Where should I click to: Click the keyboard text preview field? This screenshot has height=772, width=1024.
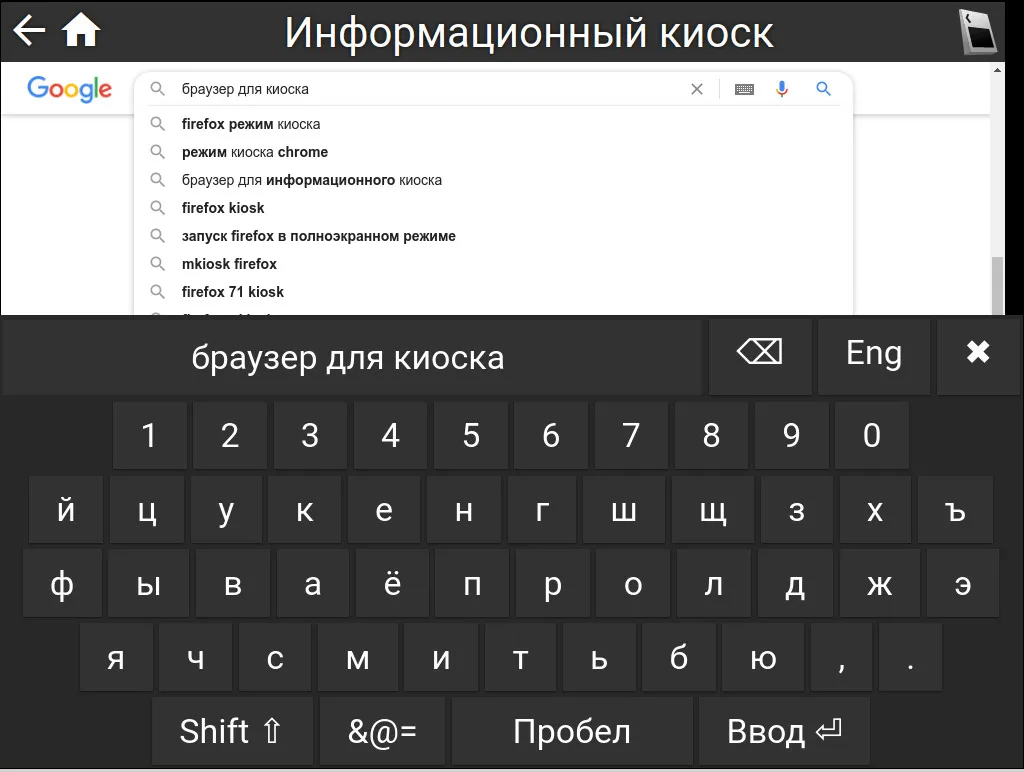[351, 357]
